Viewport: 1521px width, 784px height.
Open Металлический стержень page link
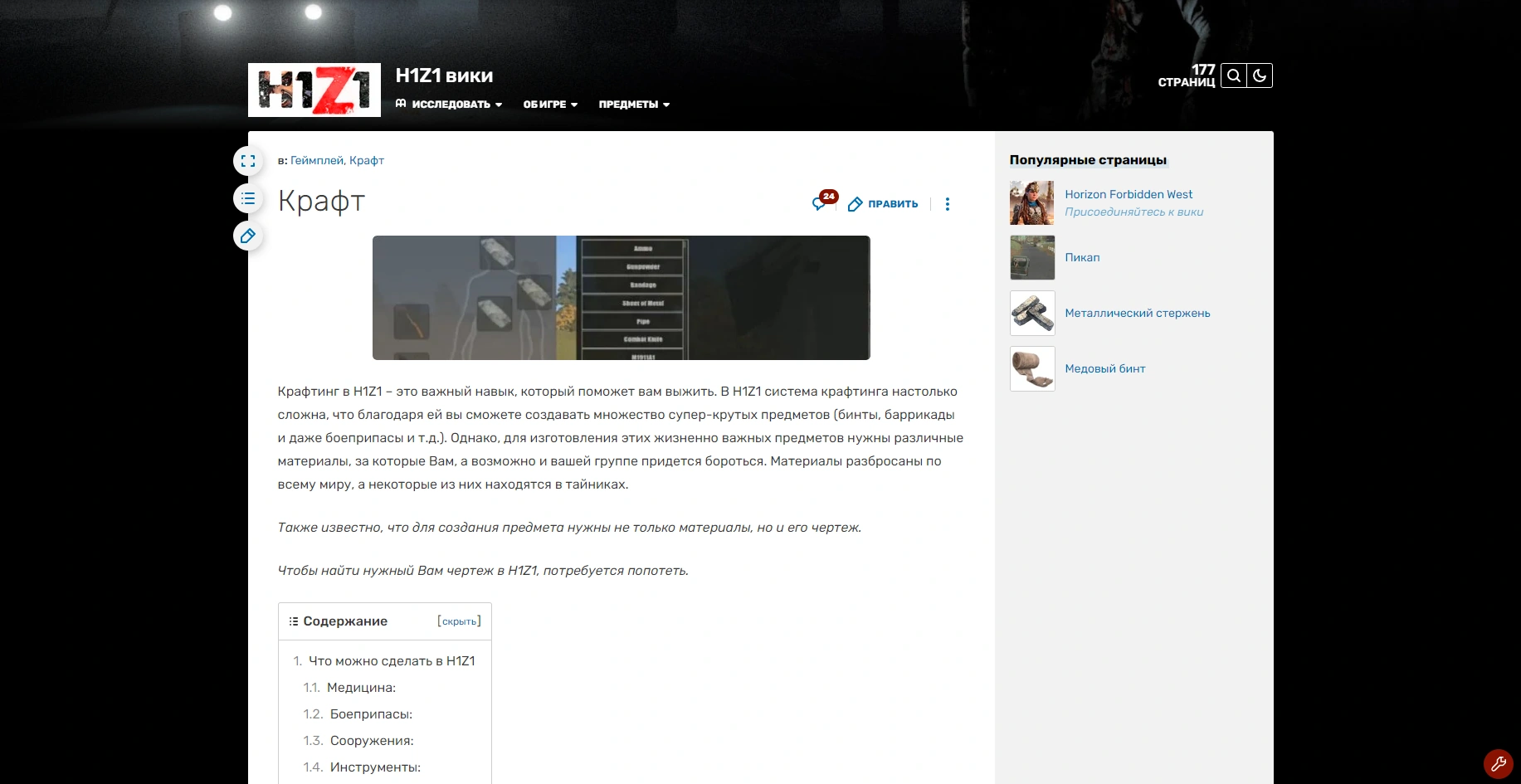point(1138,314)
